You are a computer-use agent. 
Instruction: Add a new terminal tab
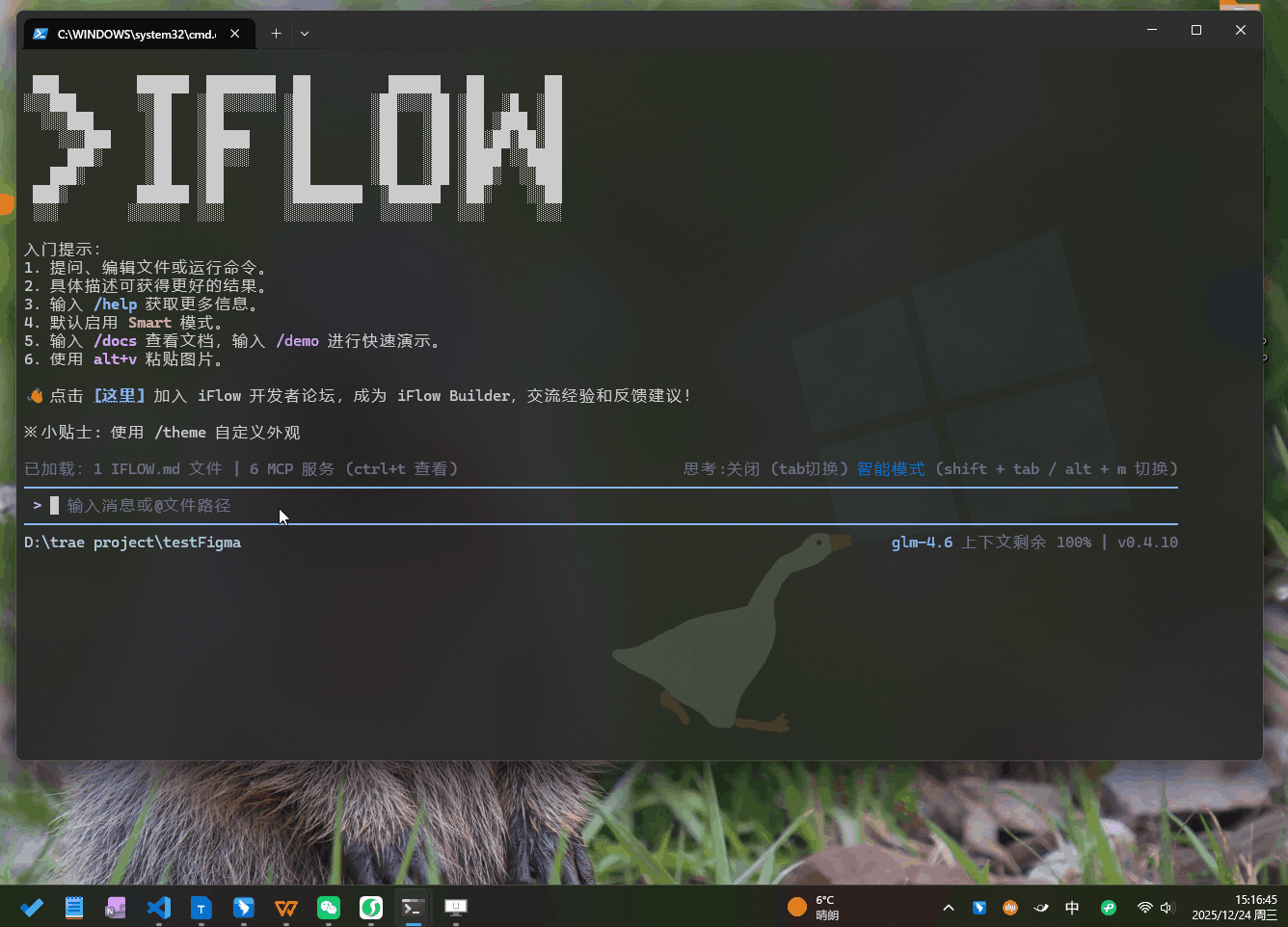(276, 34)
